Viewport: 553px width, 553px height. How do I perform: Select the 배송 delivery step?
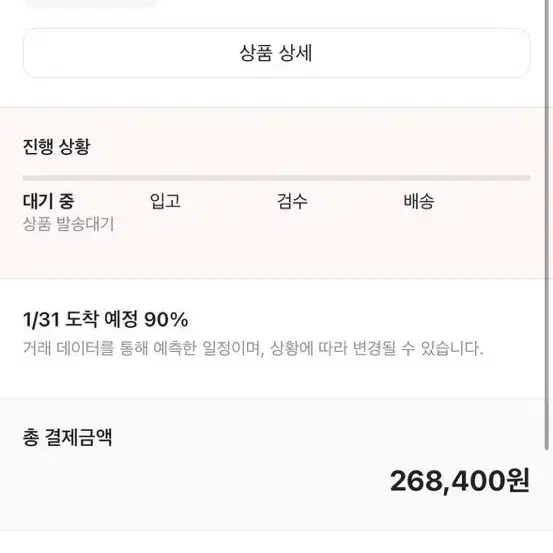pyautogui.click(x=419, y=201)
